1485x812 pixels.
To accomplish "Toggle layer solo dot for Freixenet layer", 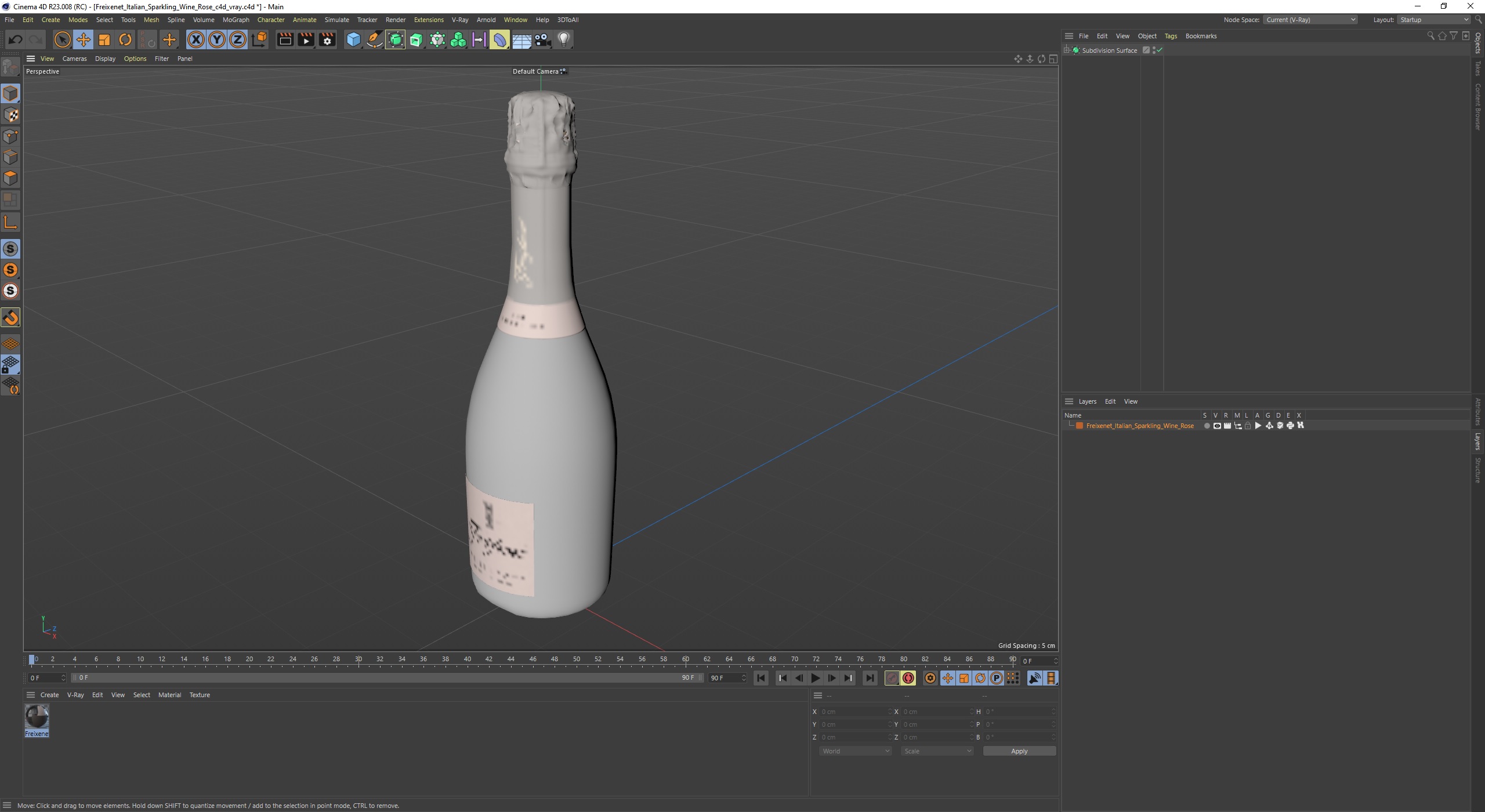I will [1207, 426].
